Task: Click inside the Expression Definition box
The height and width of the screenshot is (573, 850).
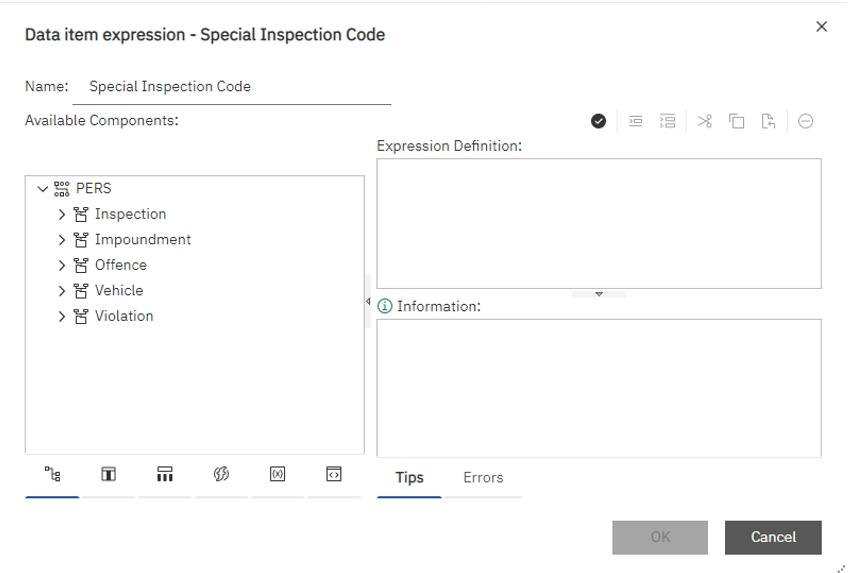Action: pos(598,223)
